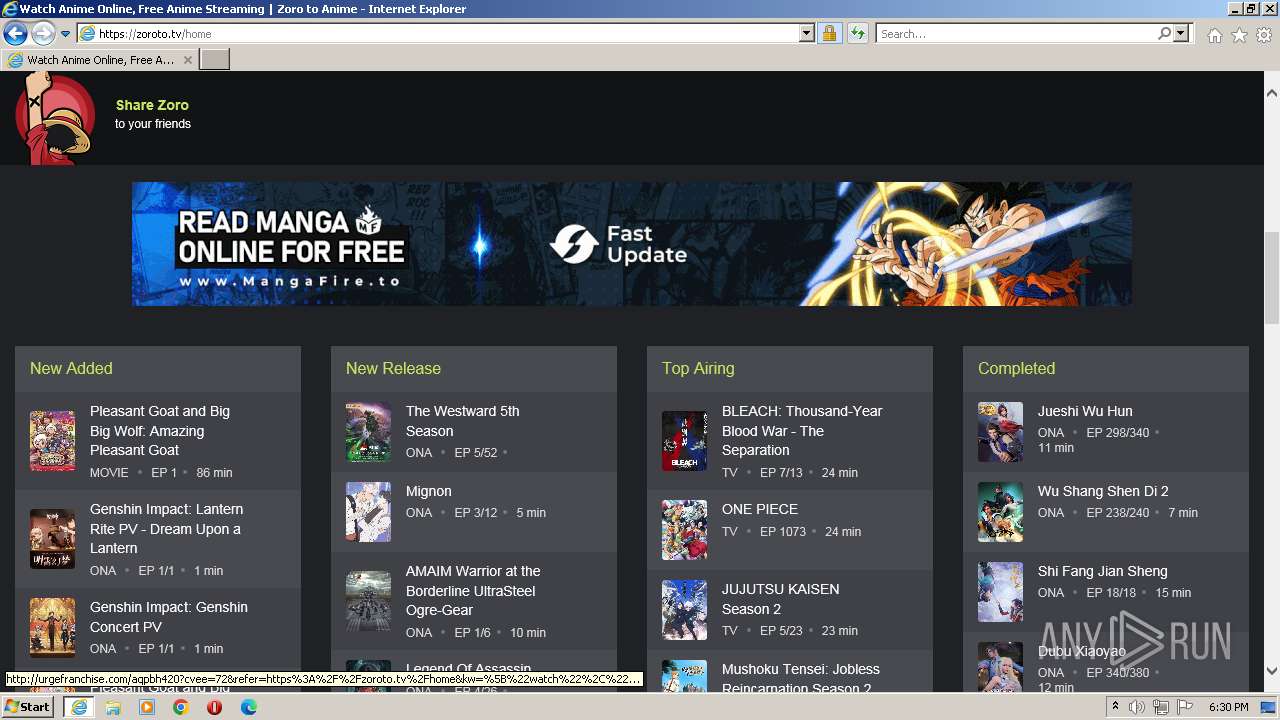Screen dimensions: 1280x720
Task: Click the Jueshi Wu Hun thumbnail
Action: pos(1000,432)
